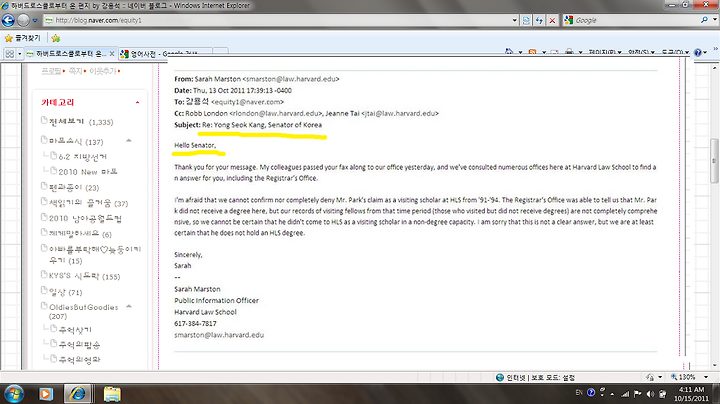Open the Windows Start button
The image size is (720, 404).
tap(14, 394)
